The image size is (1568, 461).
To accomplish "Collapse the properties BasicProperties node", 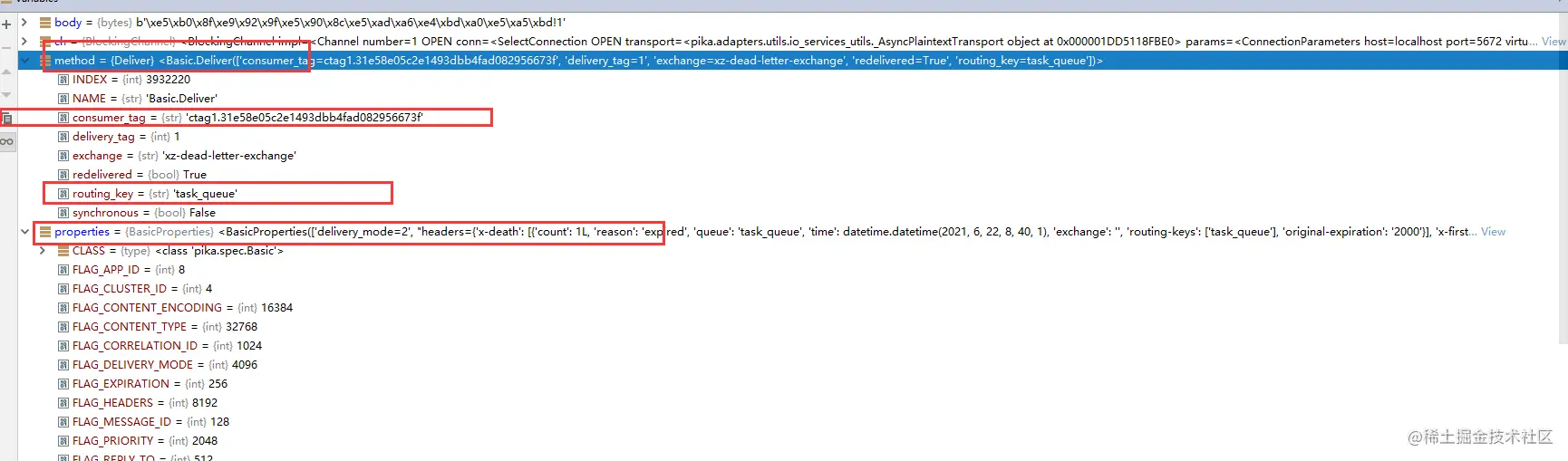I will [24, 232].
